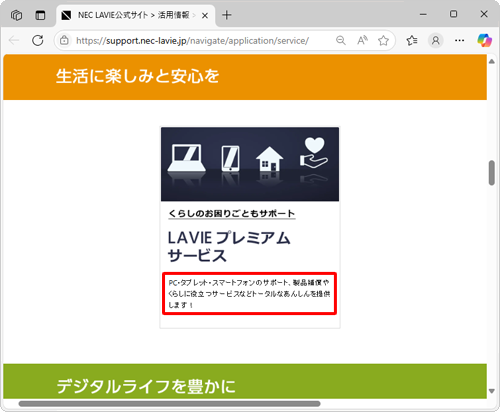Screen dimensions: 500x412
Task: Open a new tab with plus button
Action: 227,15
